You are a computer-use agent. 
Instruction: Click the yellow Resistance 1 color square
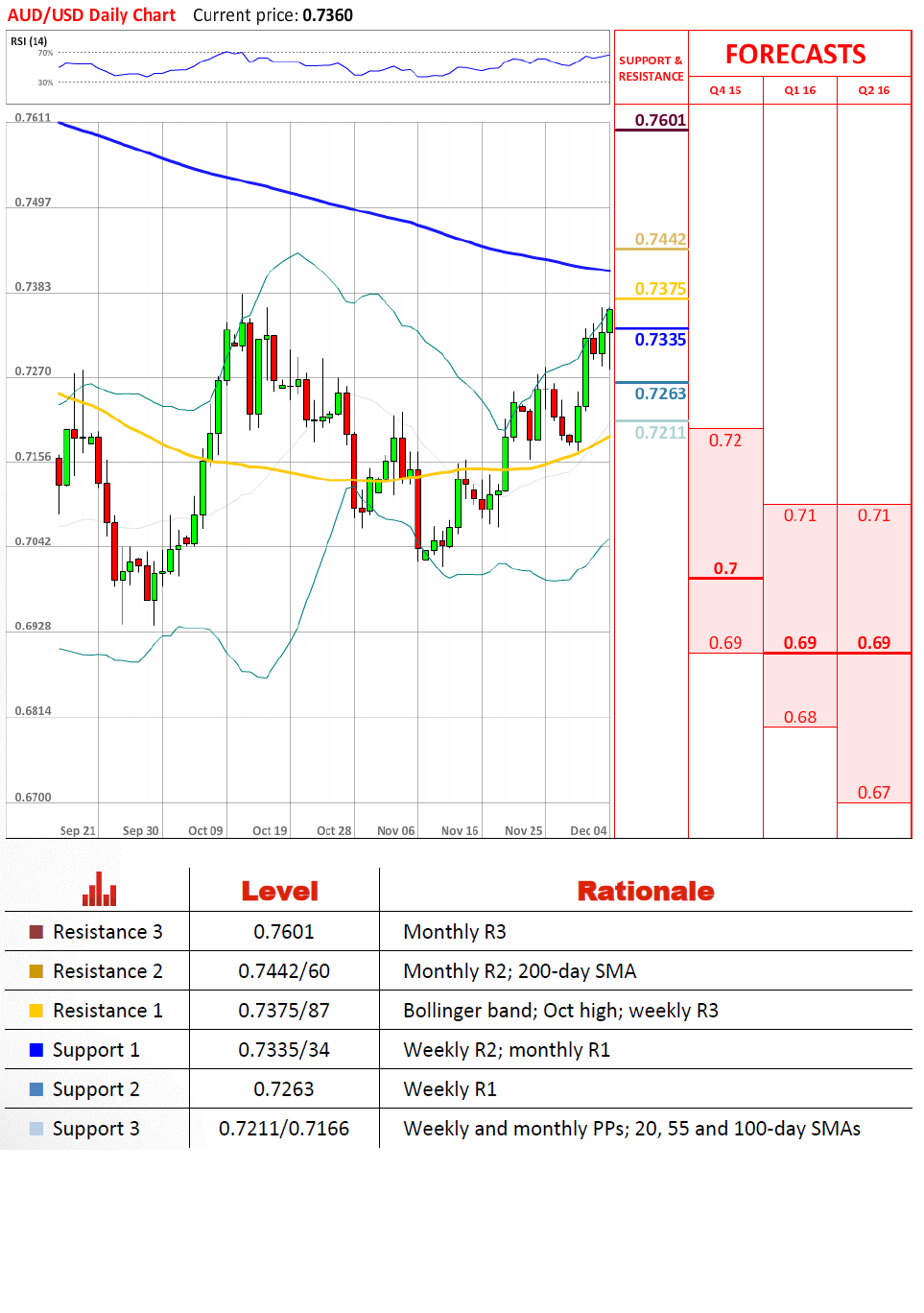(x=36, y=1011)
